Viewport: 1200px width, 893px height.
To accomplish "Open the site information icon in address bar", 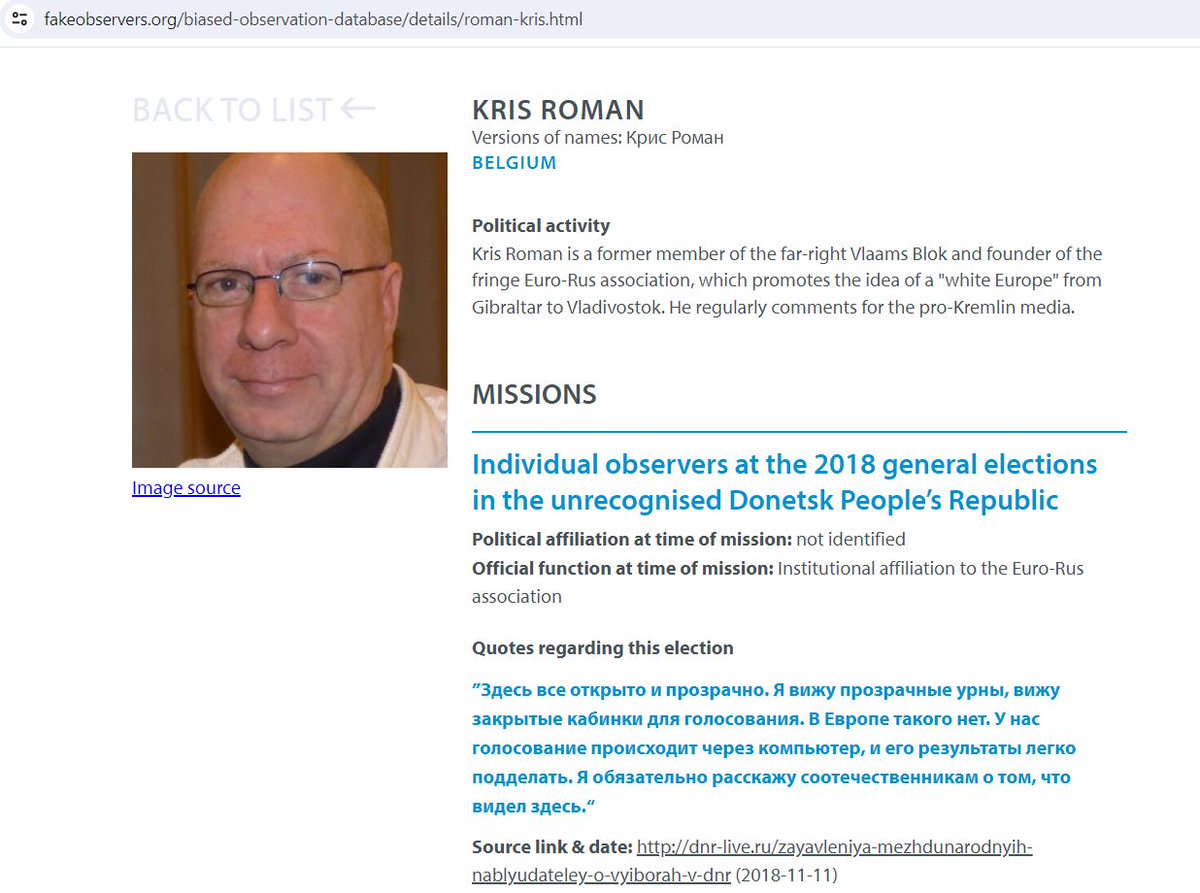I will (20, 19).
